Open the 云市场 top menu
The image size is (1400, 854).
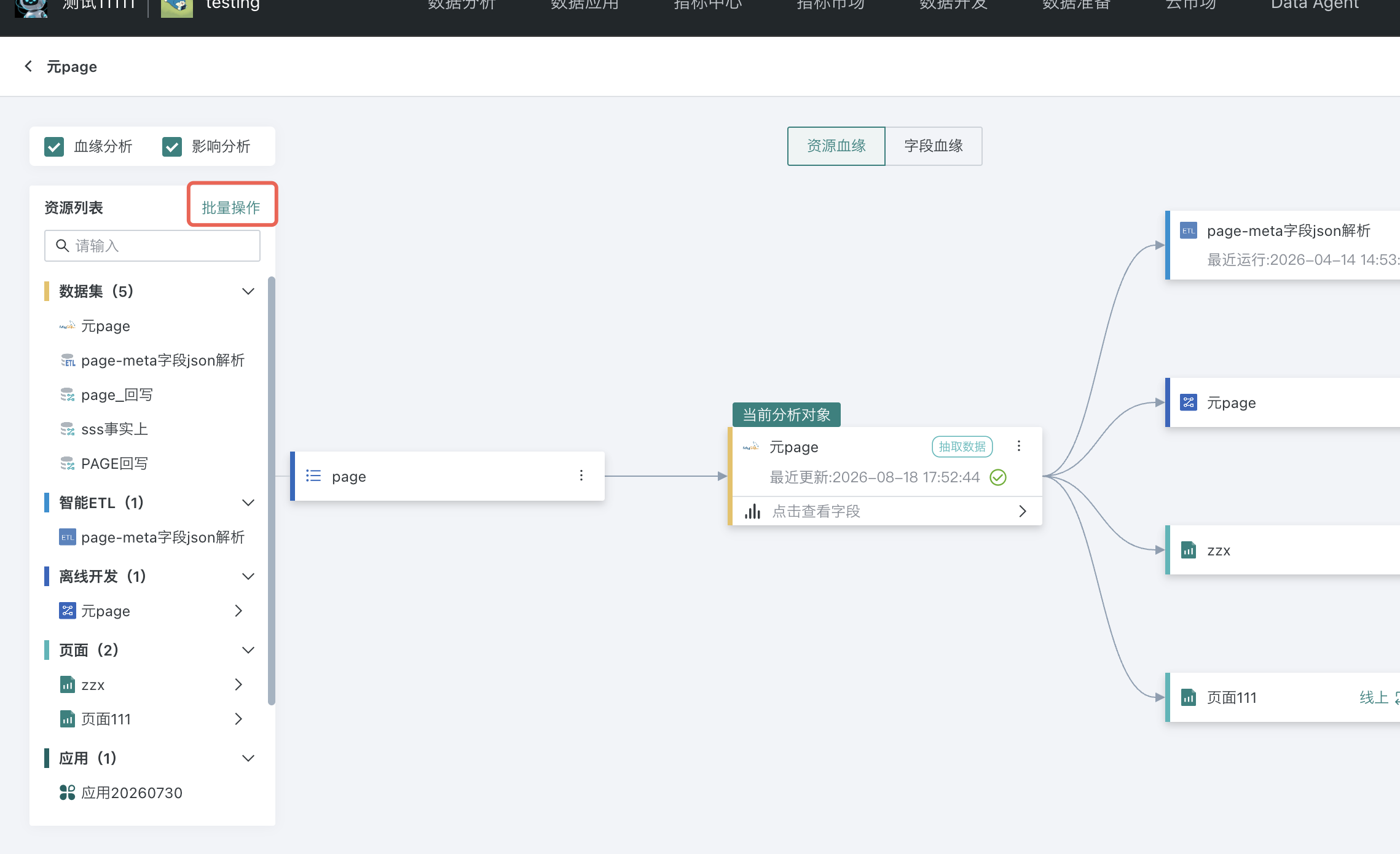(x=1190, y=5)
